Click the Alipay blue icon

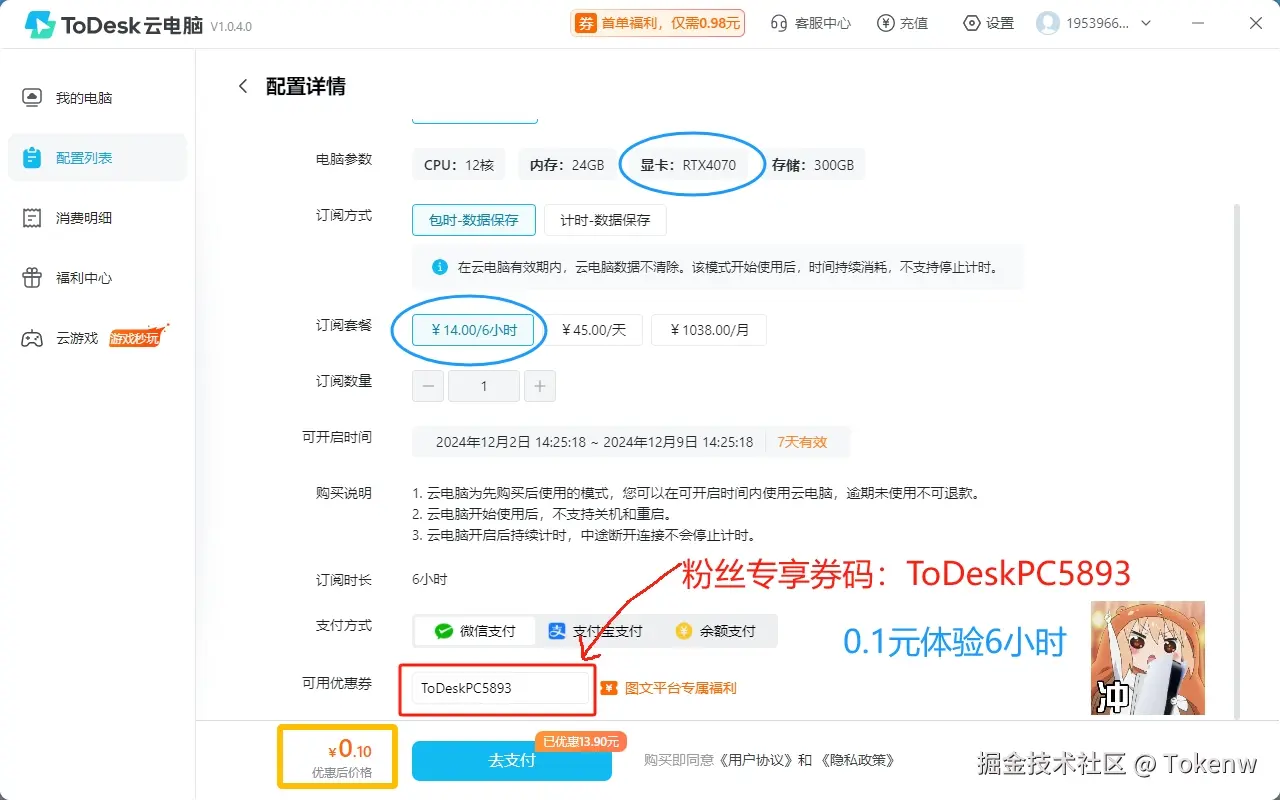pos(557,631)
